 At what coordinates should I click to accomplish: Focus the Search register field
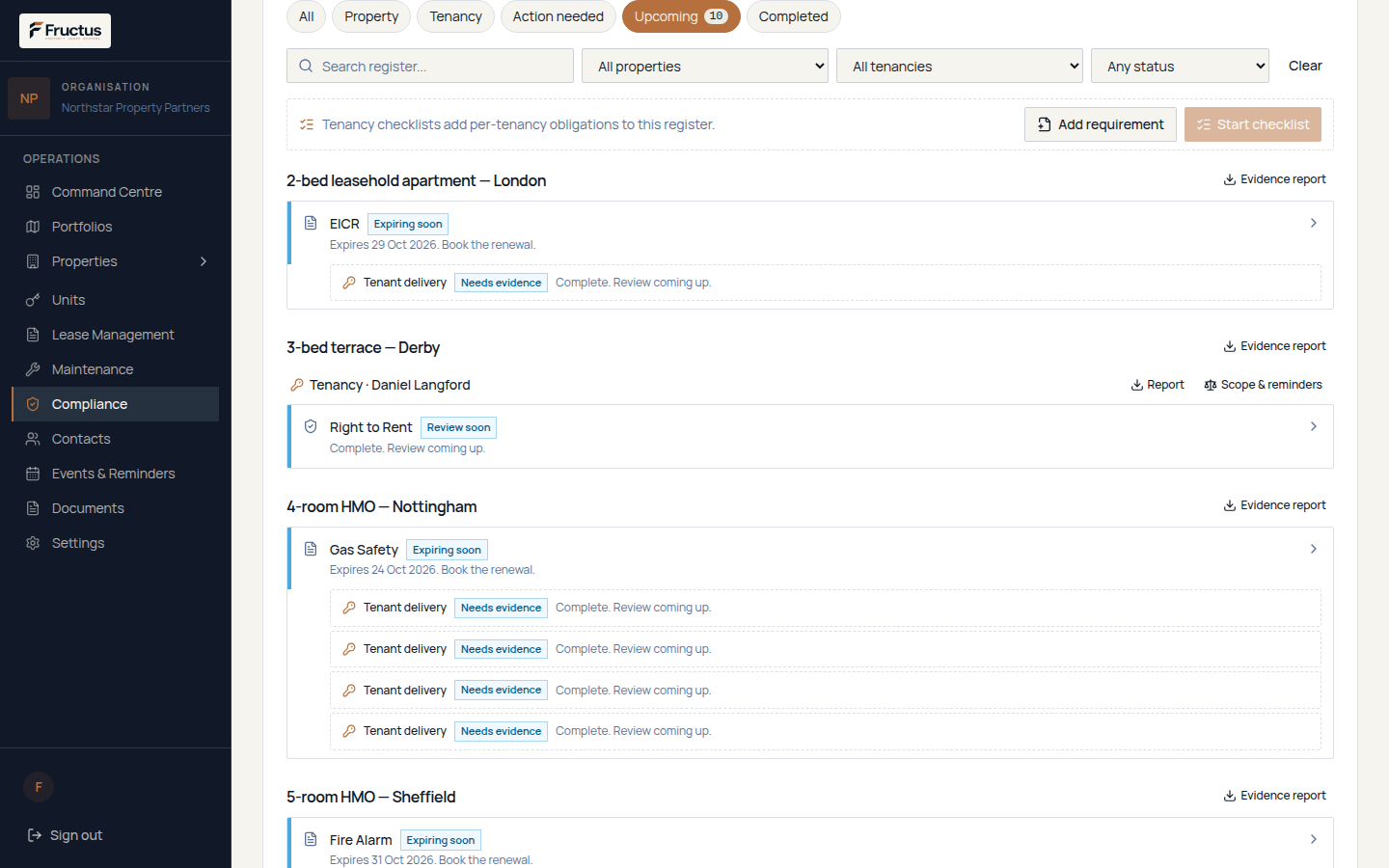point(430,66)
